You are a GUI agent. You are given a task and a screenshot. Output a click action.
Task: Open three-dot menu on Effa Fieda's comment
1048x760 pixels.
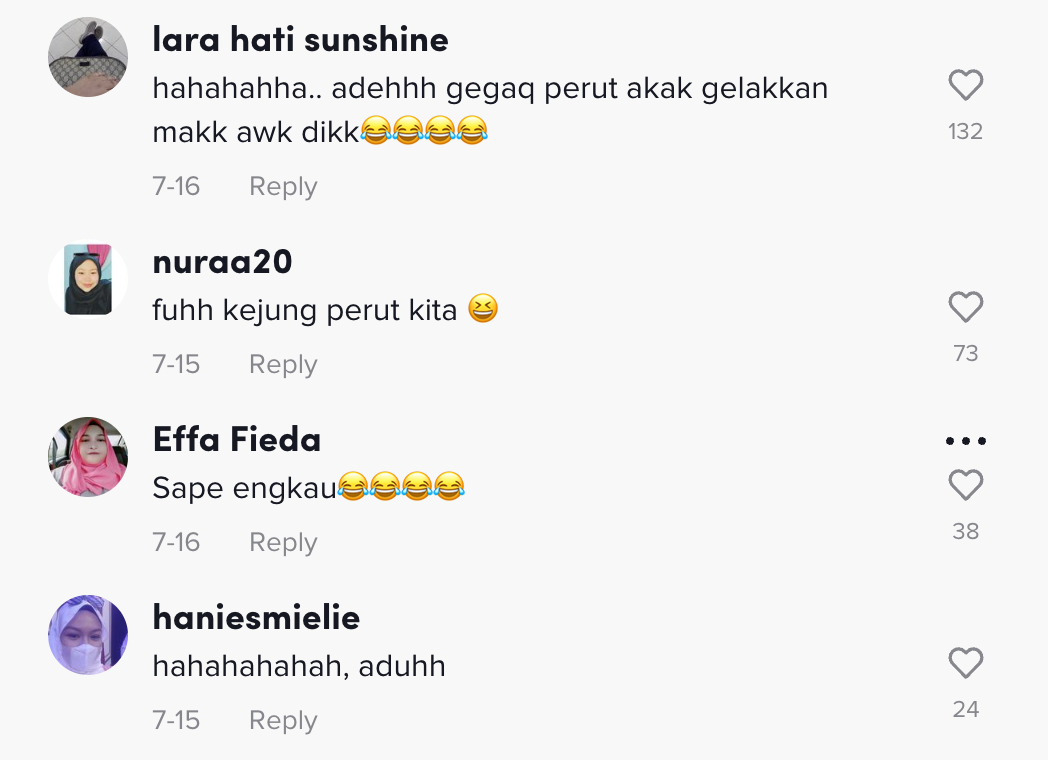(965, 441)
